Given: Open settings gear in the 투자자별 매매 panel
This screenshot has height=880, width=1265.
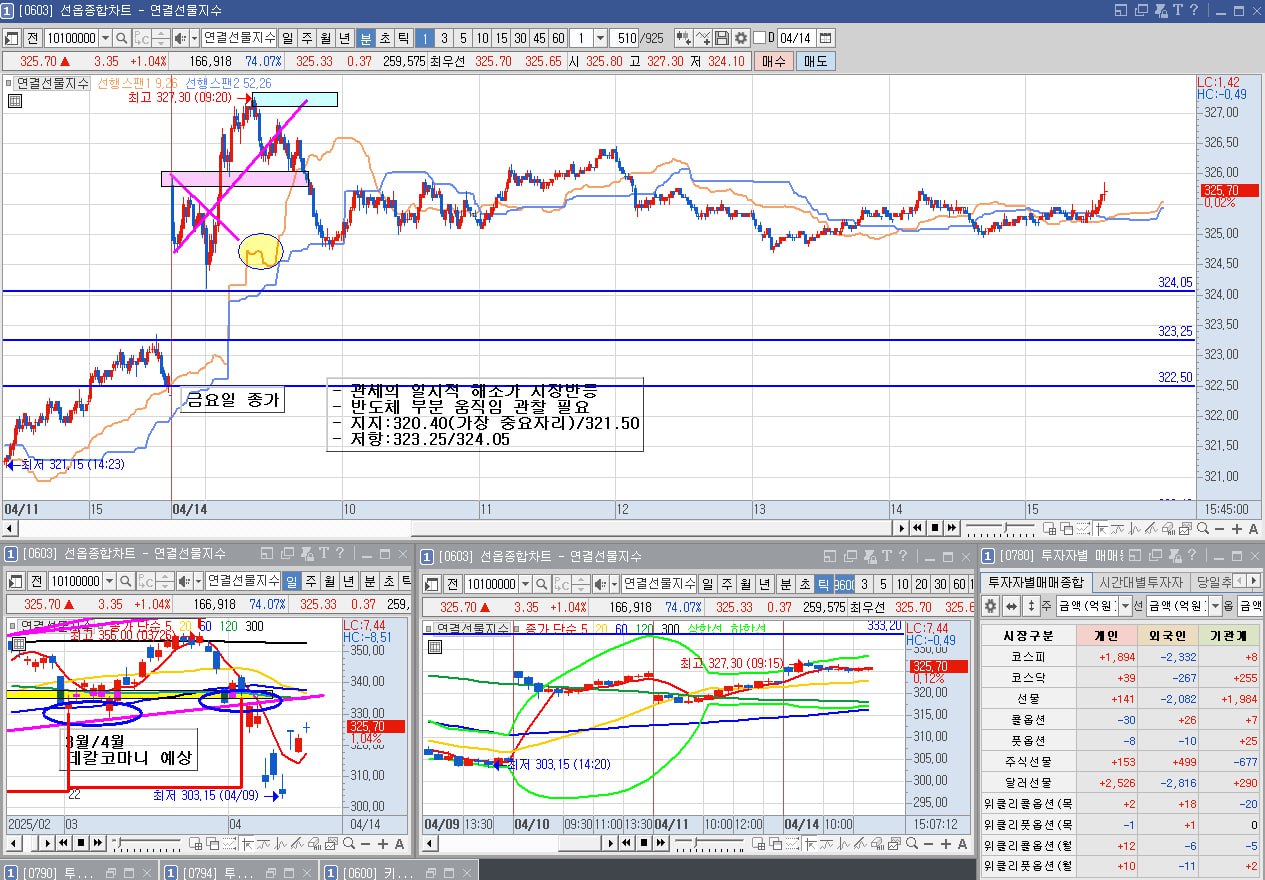Looking at the screenshot, I should pyautogui.click(x=991, y=606).
